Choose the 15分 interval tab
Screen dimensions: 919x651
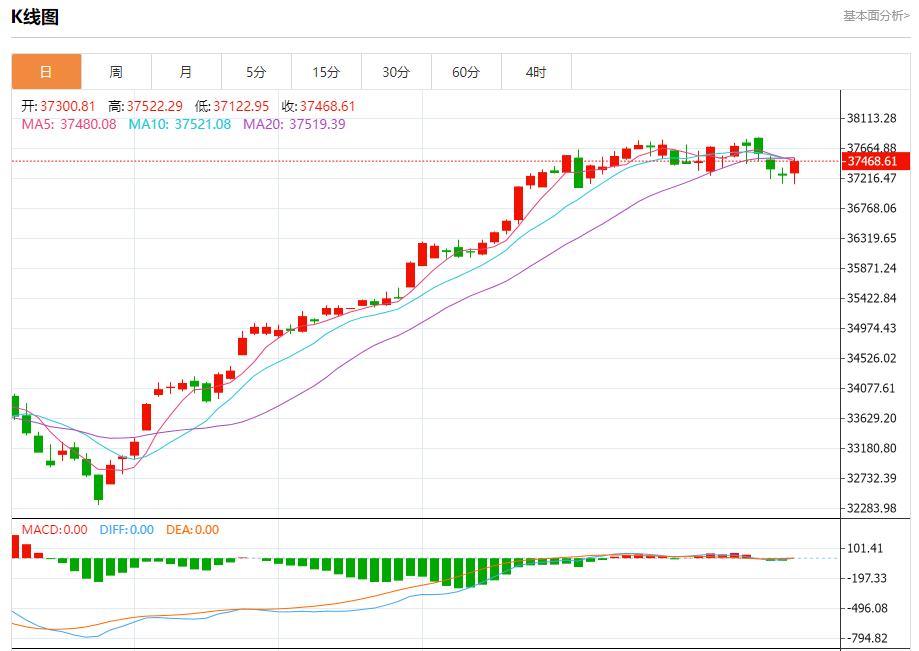[326, 72]
